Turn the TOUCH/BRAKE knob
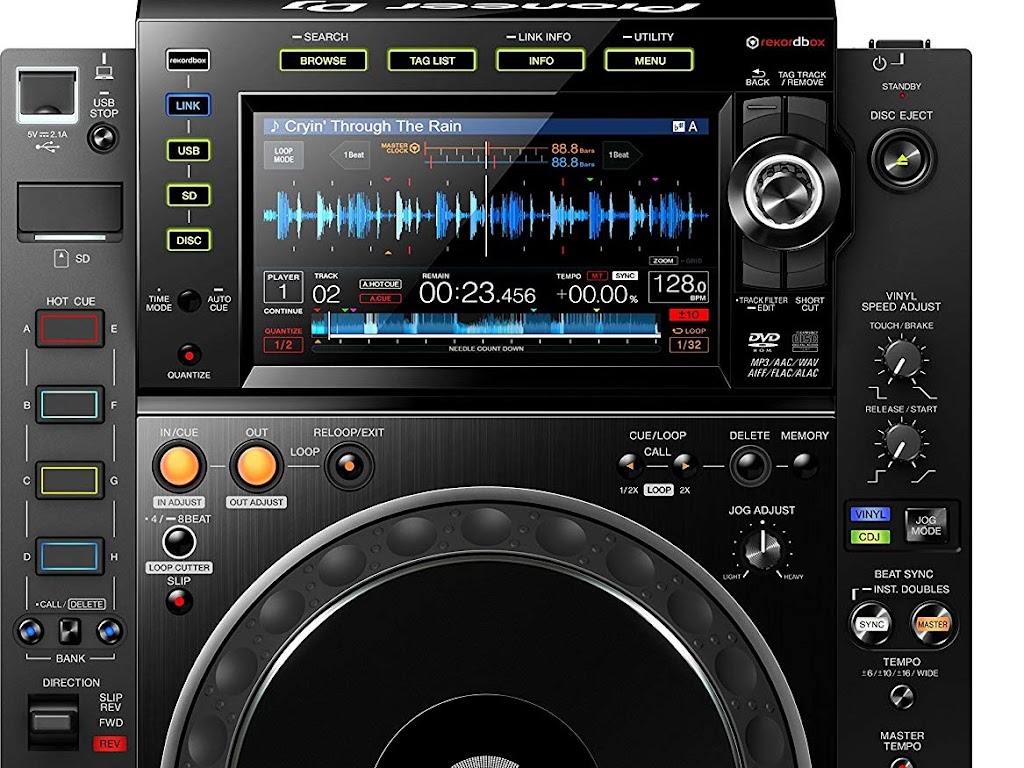1024x768 pixels. tap(902, 359)
